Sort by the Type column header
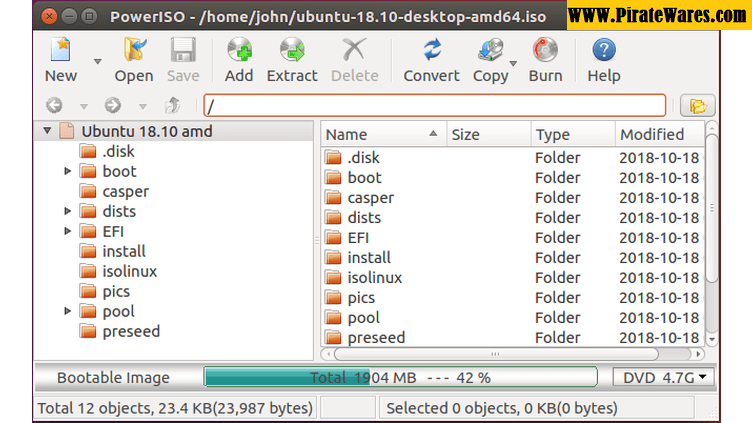Viewport: 752px width, 423px height. click(573, 134)
